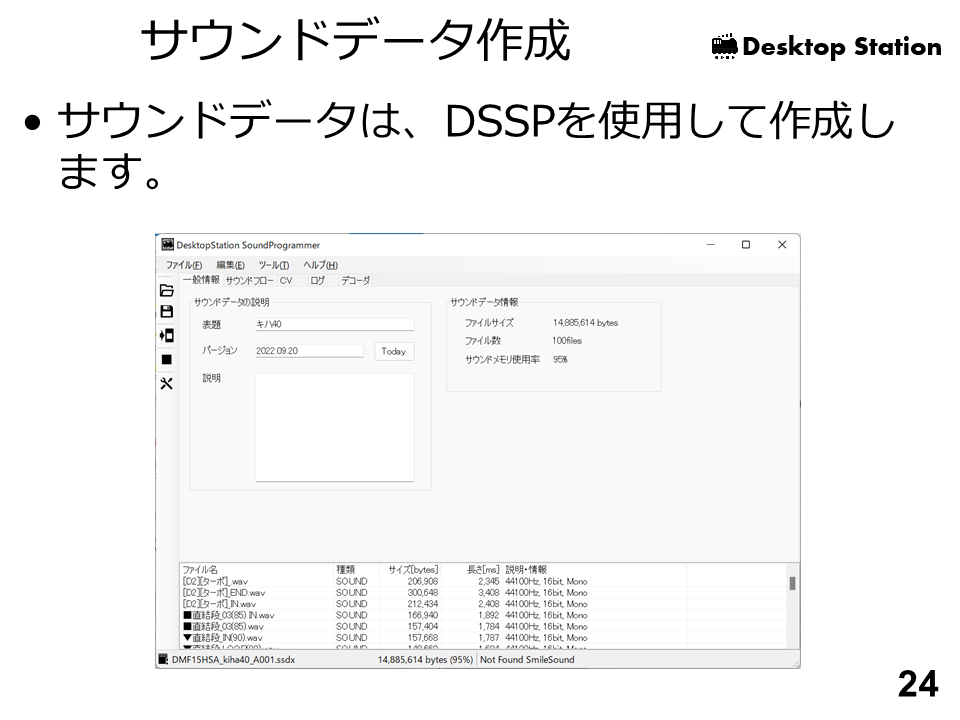960x720 pixels.
Task: Click the Save floppy disk icon
Action: click(x=167, y=311)
